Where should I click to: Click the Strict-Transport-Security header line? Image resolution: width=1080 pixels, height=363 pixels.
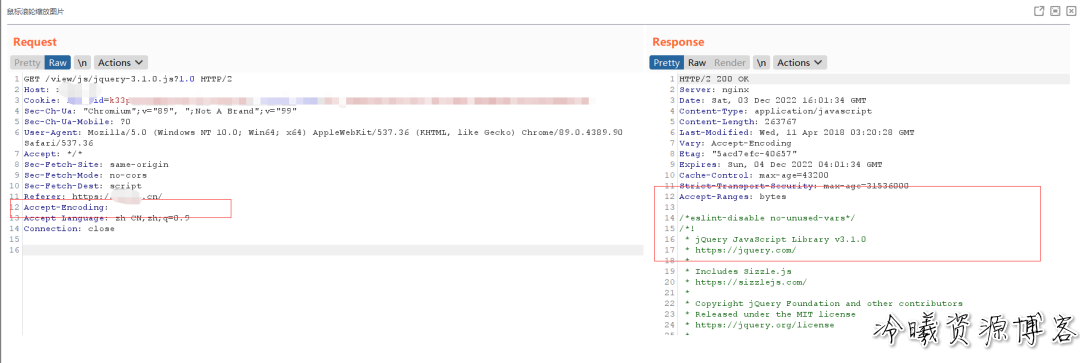tap(794, 186)
